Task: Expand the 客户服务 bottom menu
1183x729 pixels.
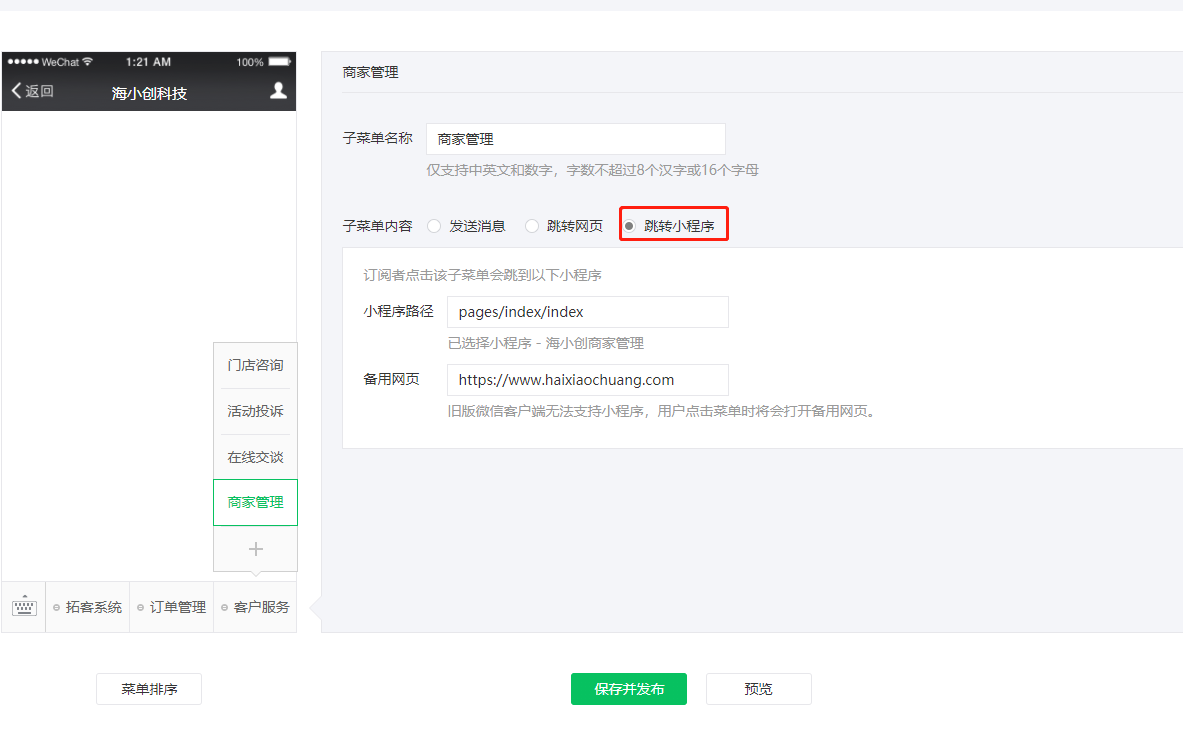Action: [256, 607]
